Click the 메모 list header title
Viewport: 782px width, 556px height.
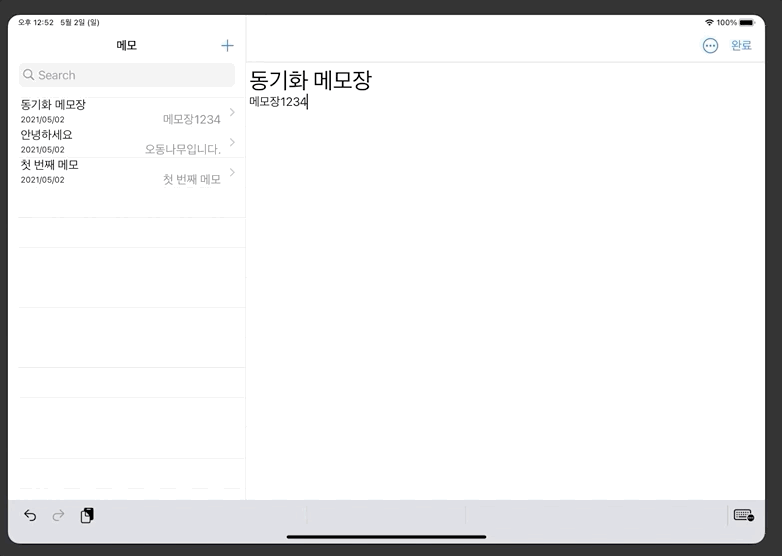tap(127, 45)
